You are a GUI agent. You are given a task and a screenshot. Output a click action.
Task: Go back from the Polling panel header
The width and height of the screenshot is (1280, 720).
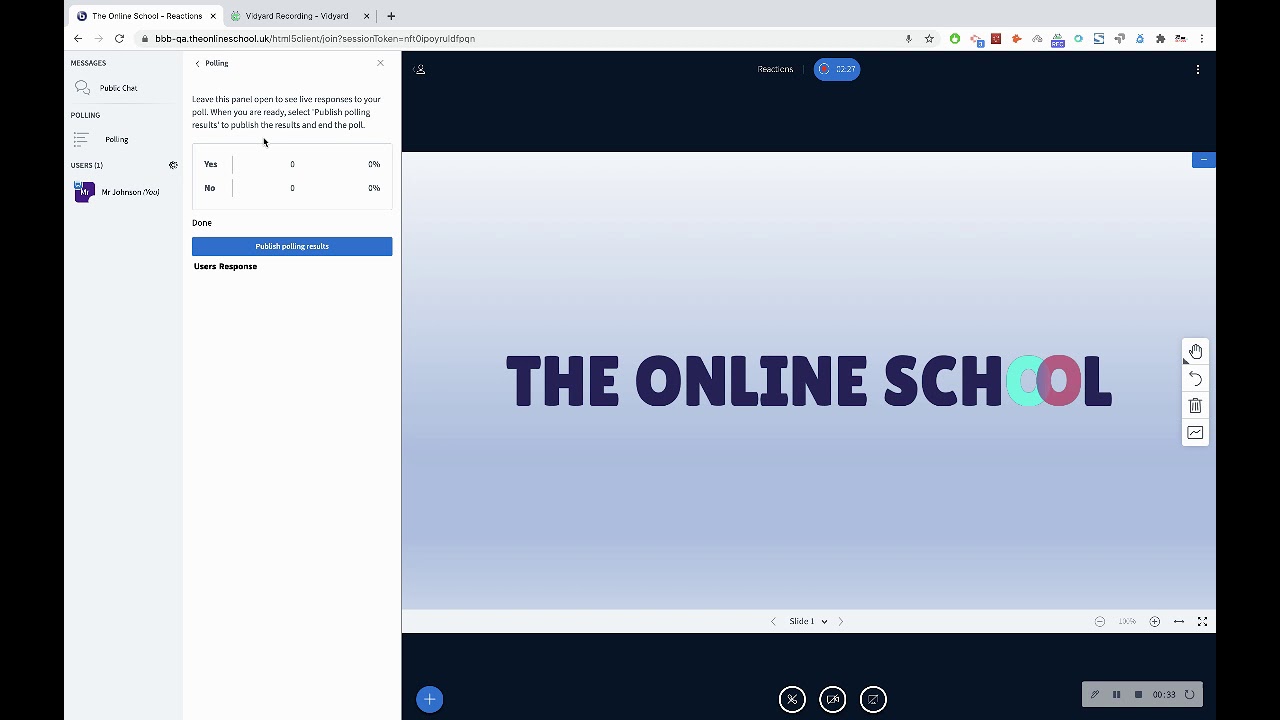pyautogui.click(x=211, y=63)
